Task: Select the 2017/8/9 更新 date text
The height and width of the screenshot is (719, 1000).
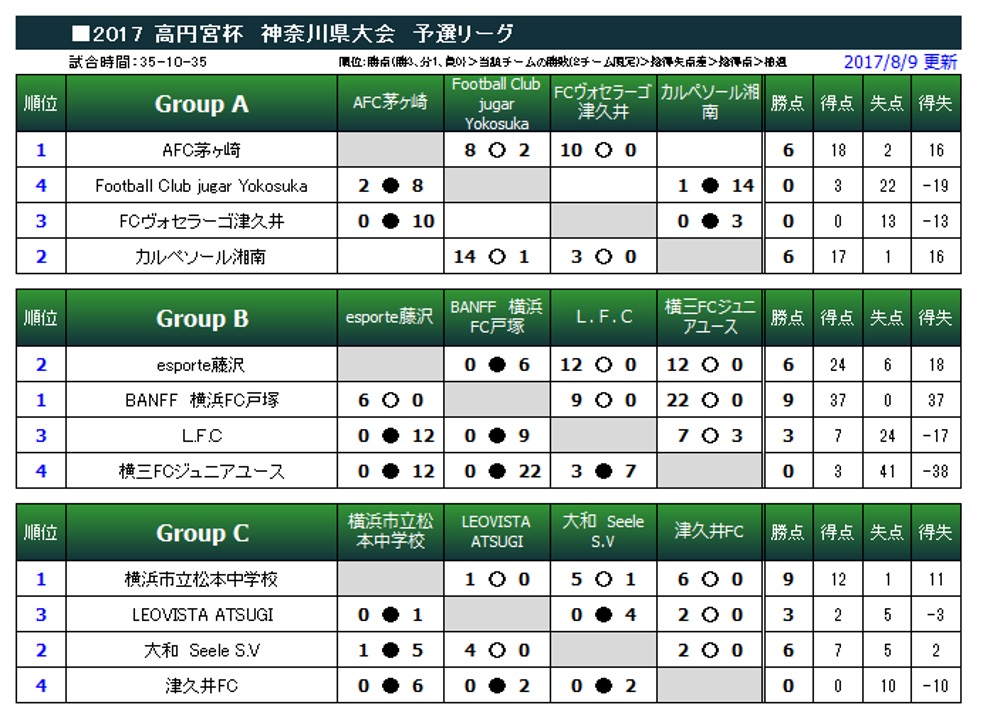Action: pos(900,62)
